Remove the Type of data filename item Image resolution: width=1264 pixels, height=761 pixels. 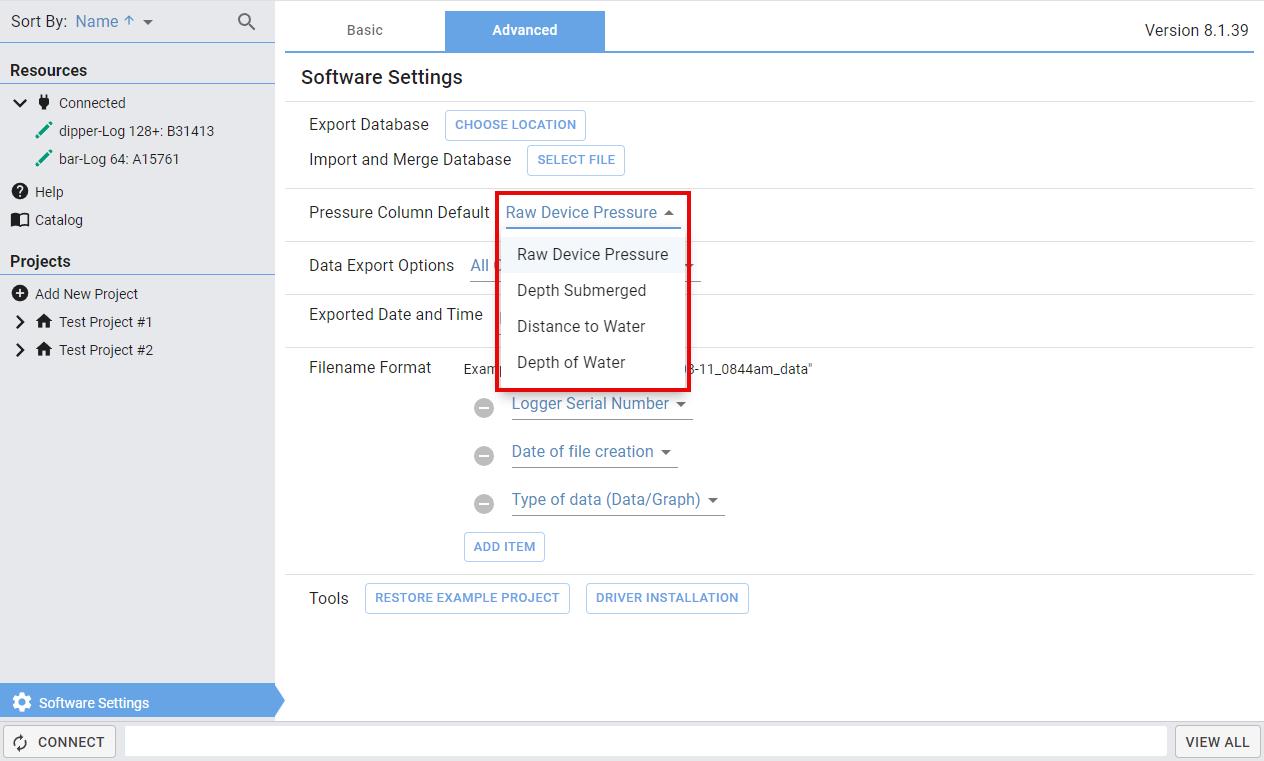tap(484, 503)
